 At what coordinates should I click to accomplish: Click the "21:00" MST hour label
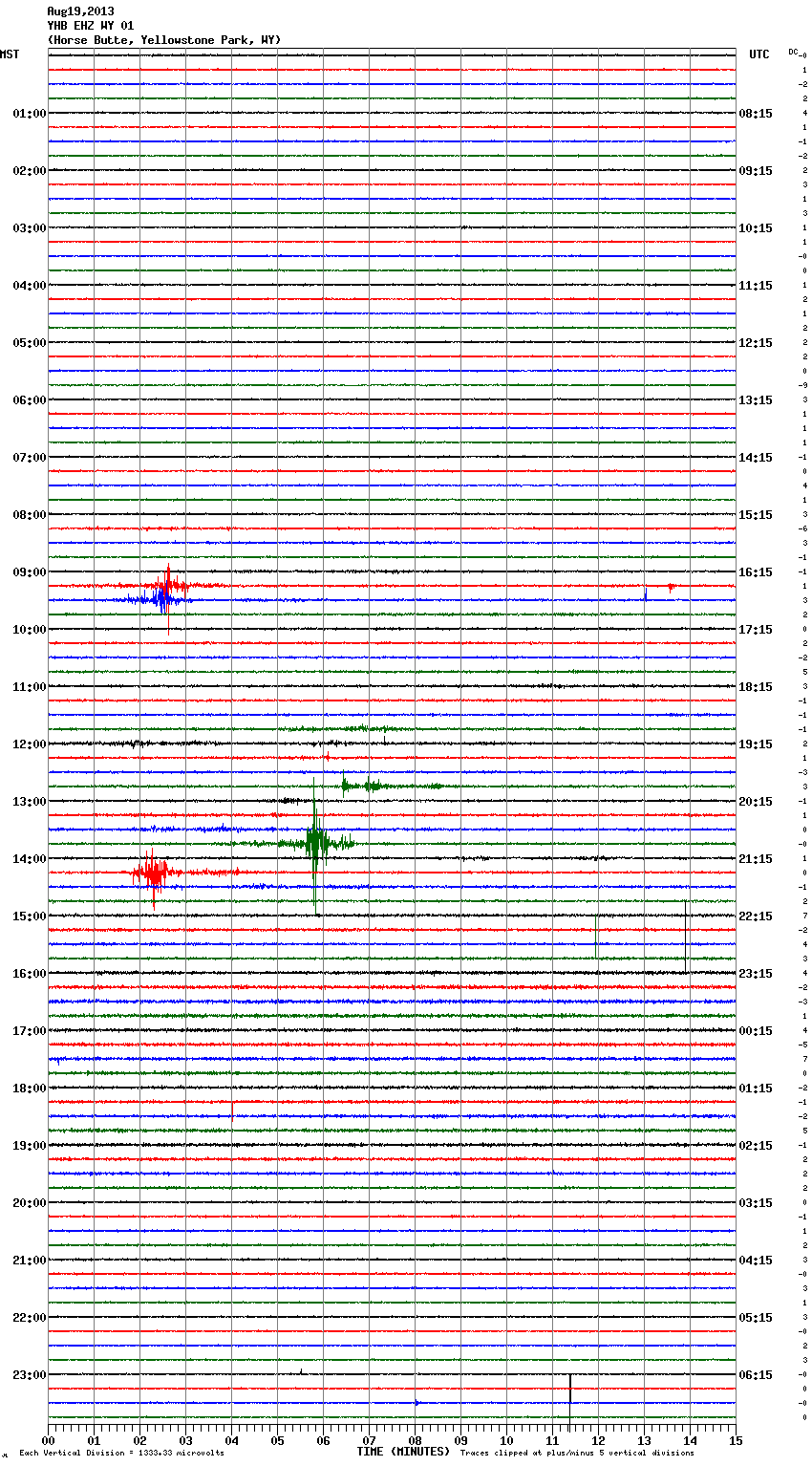click(30, 1261)
